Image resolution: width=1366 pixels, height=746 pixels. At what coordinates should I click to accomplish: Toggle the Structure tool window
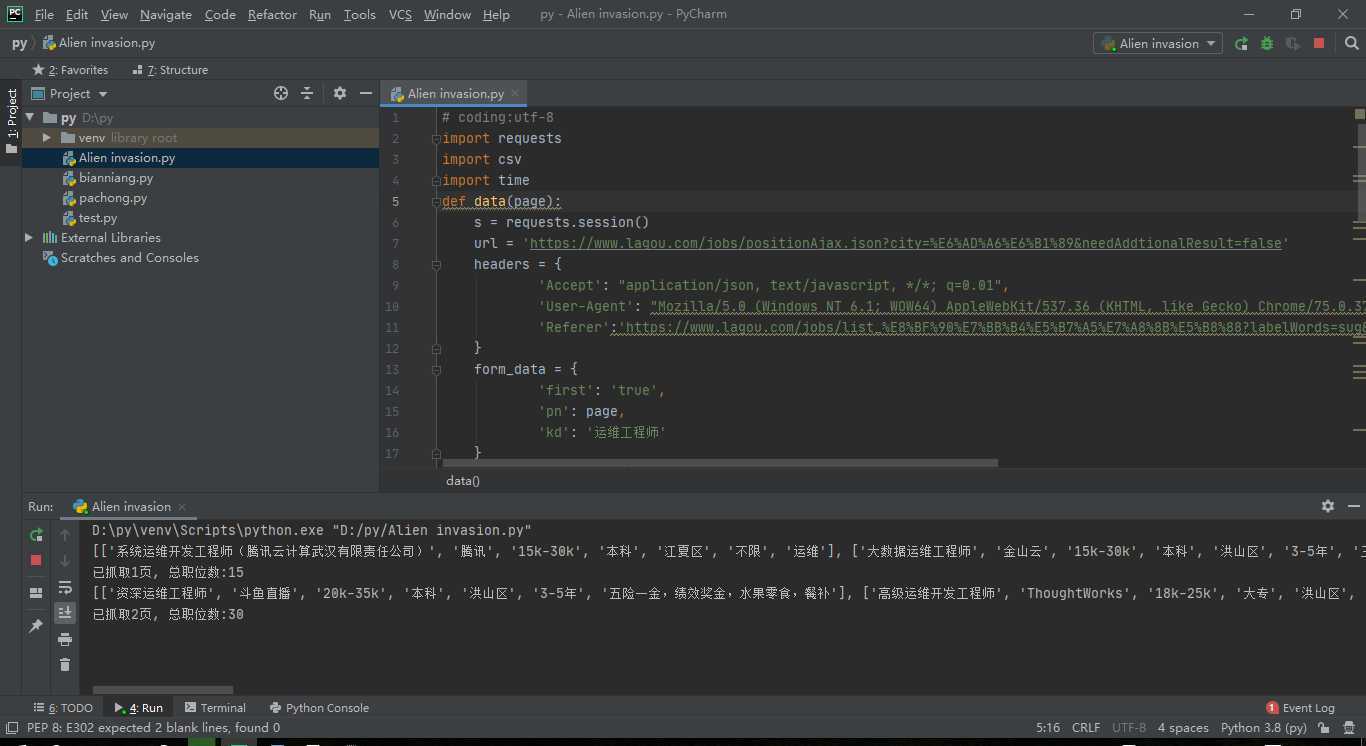coord(169,70)
